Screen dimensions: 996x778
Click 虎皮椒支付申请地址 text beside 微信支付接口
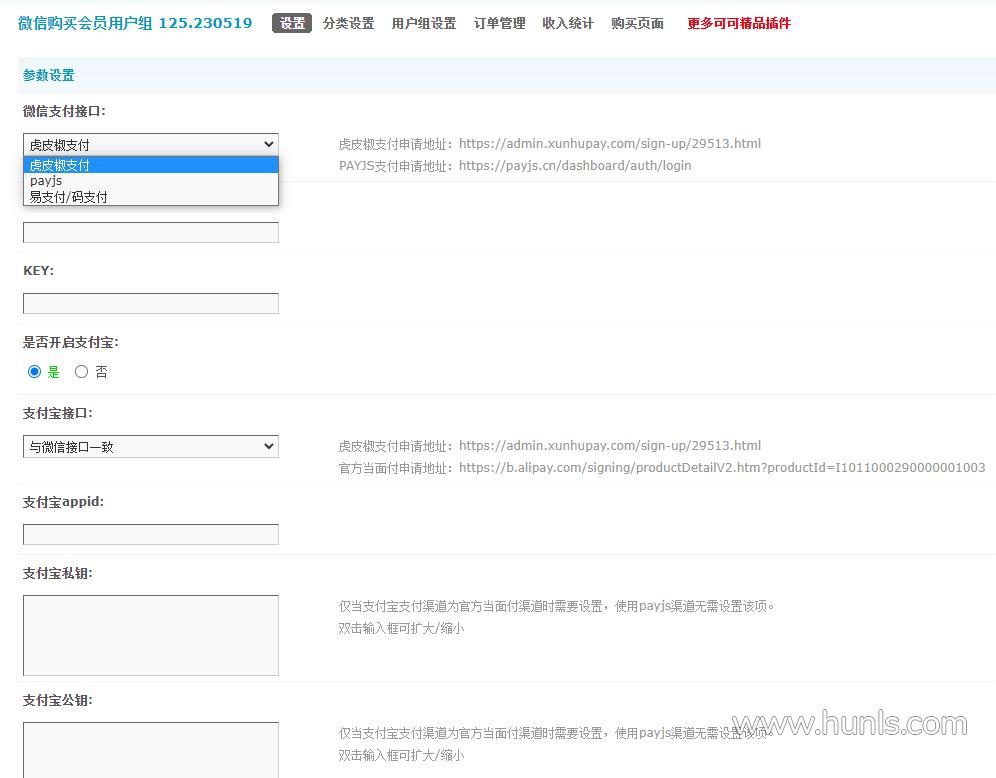549,144
